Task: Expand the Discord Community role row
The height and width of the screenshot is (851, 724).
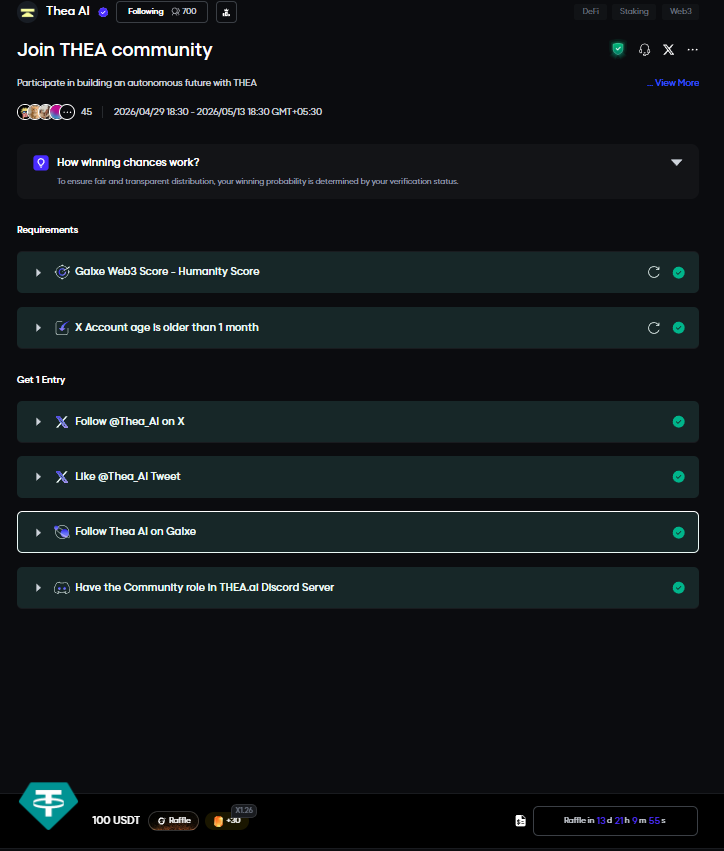Action: (38, 588)
